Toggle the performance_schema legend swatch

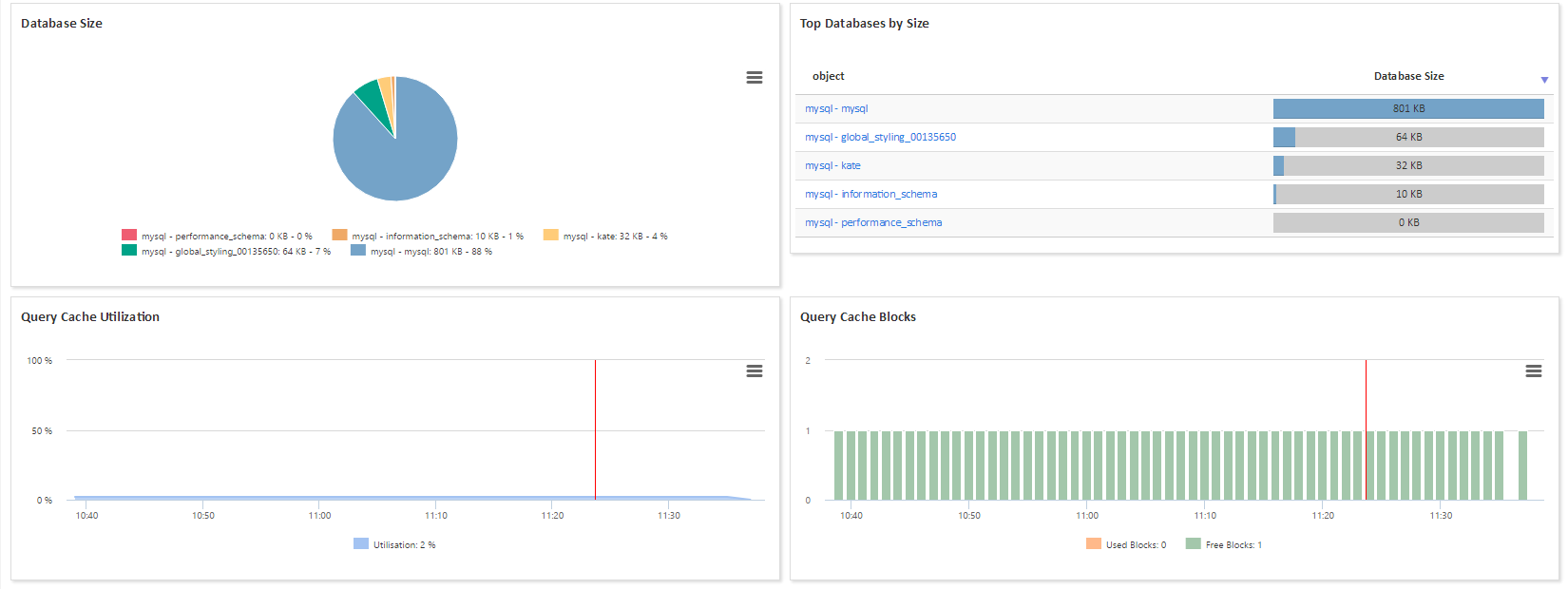129,235
